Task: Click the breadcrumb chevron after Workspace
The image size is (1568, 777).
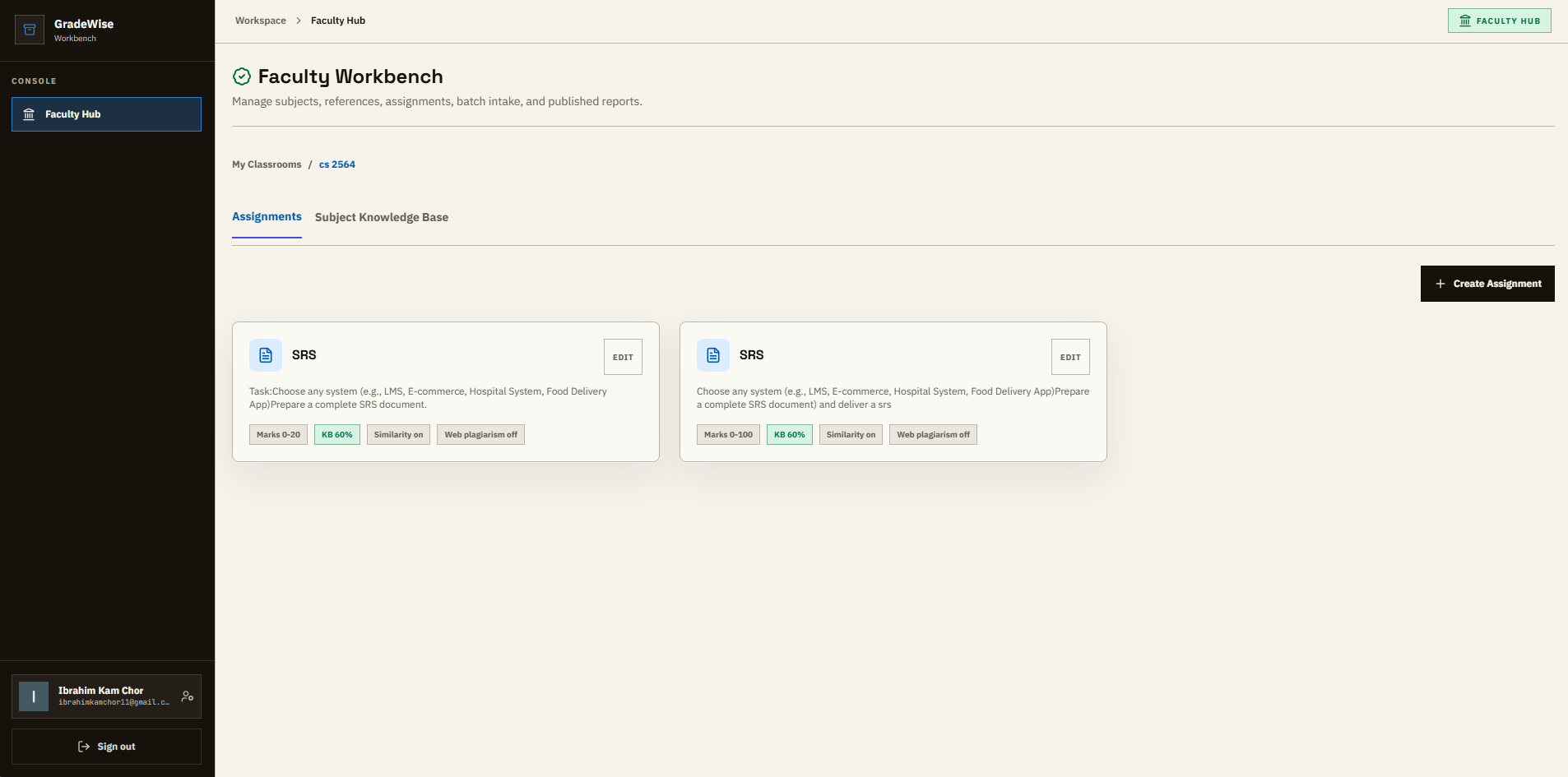Action: click(x=299, y=21)
